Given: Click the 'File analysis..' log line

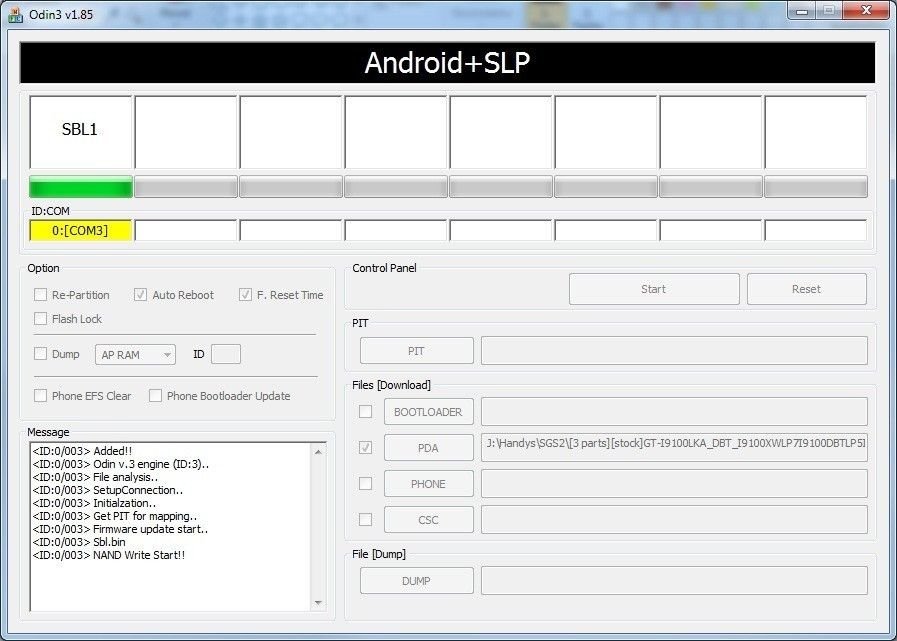Looking at the screenshot, I should tap(96, 477).
